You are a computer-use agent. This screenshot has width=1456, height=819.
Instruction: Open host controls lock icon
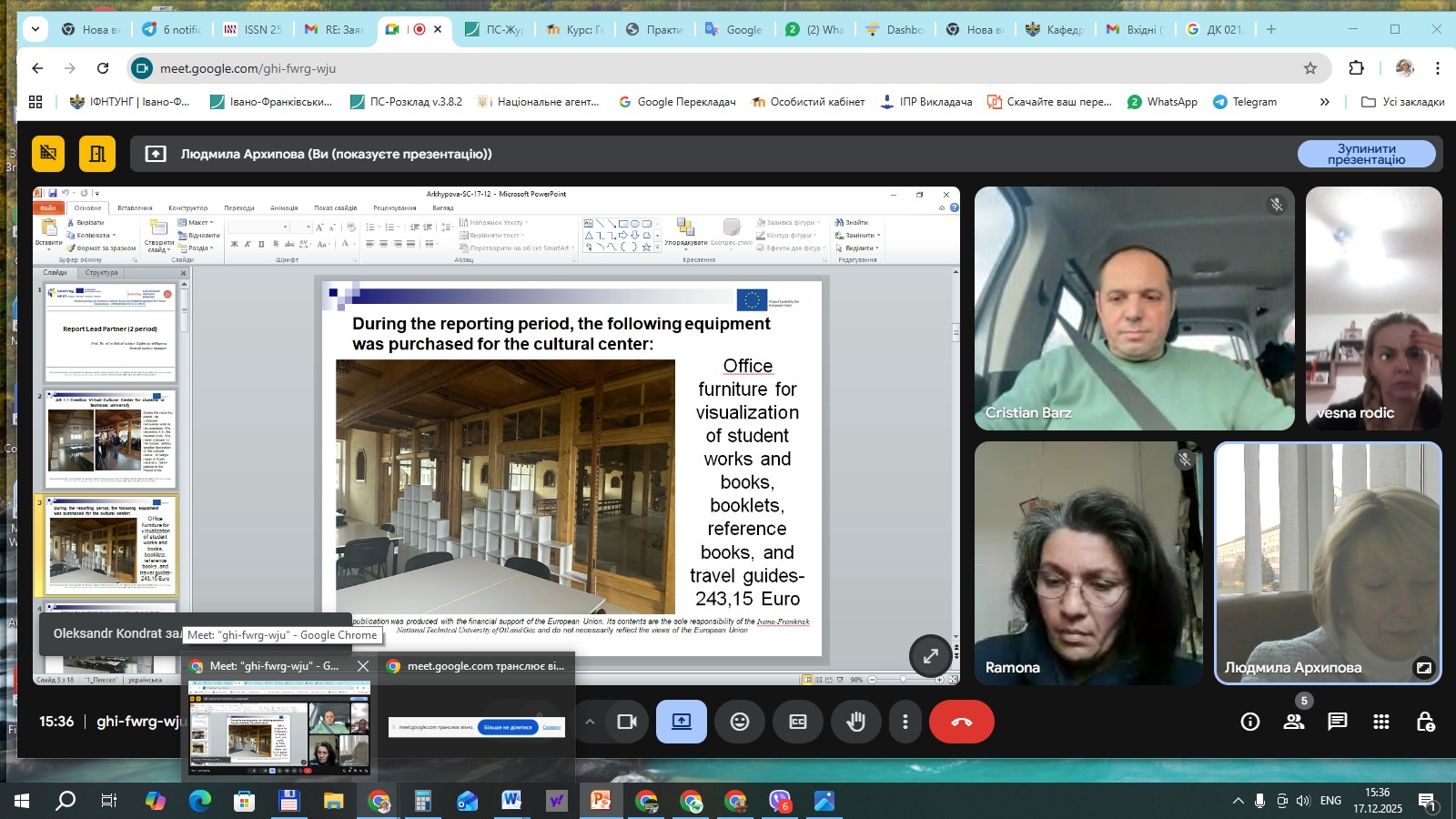(x=1425, y=722)
